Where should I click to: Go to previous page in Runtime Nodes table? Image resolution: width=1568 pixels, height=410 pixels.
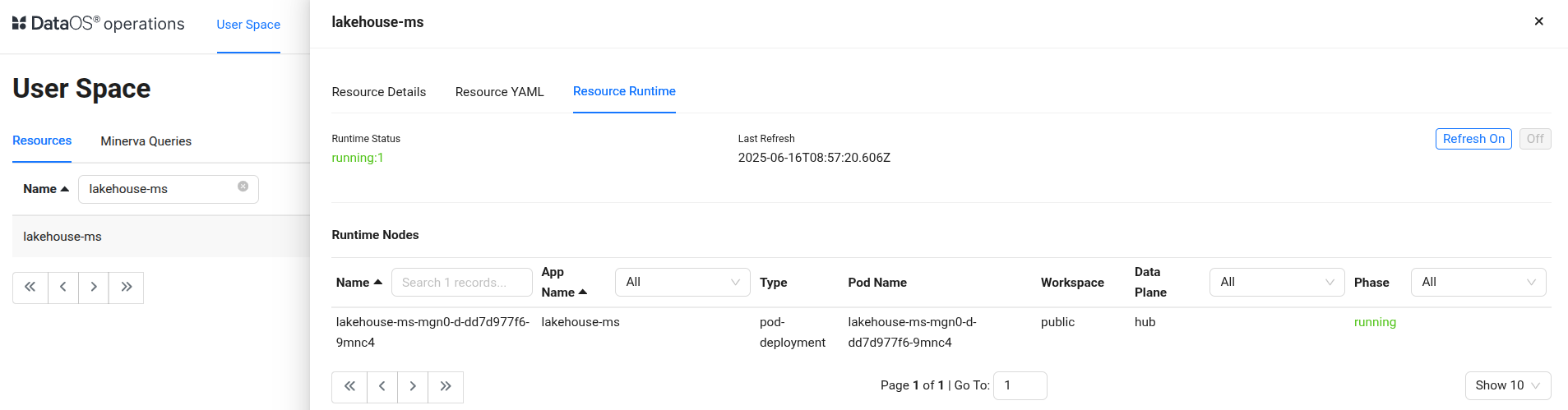click(382, 387)
